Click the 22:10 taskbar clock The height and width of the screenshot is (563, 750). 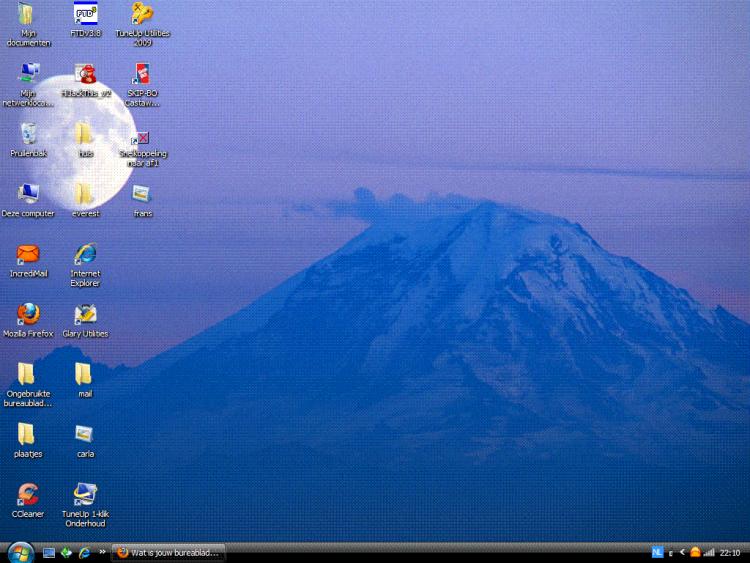[730, 553]
